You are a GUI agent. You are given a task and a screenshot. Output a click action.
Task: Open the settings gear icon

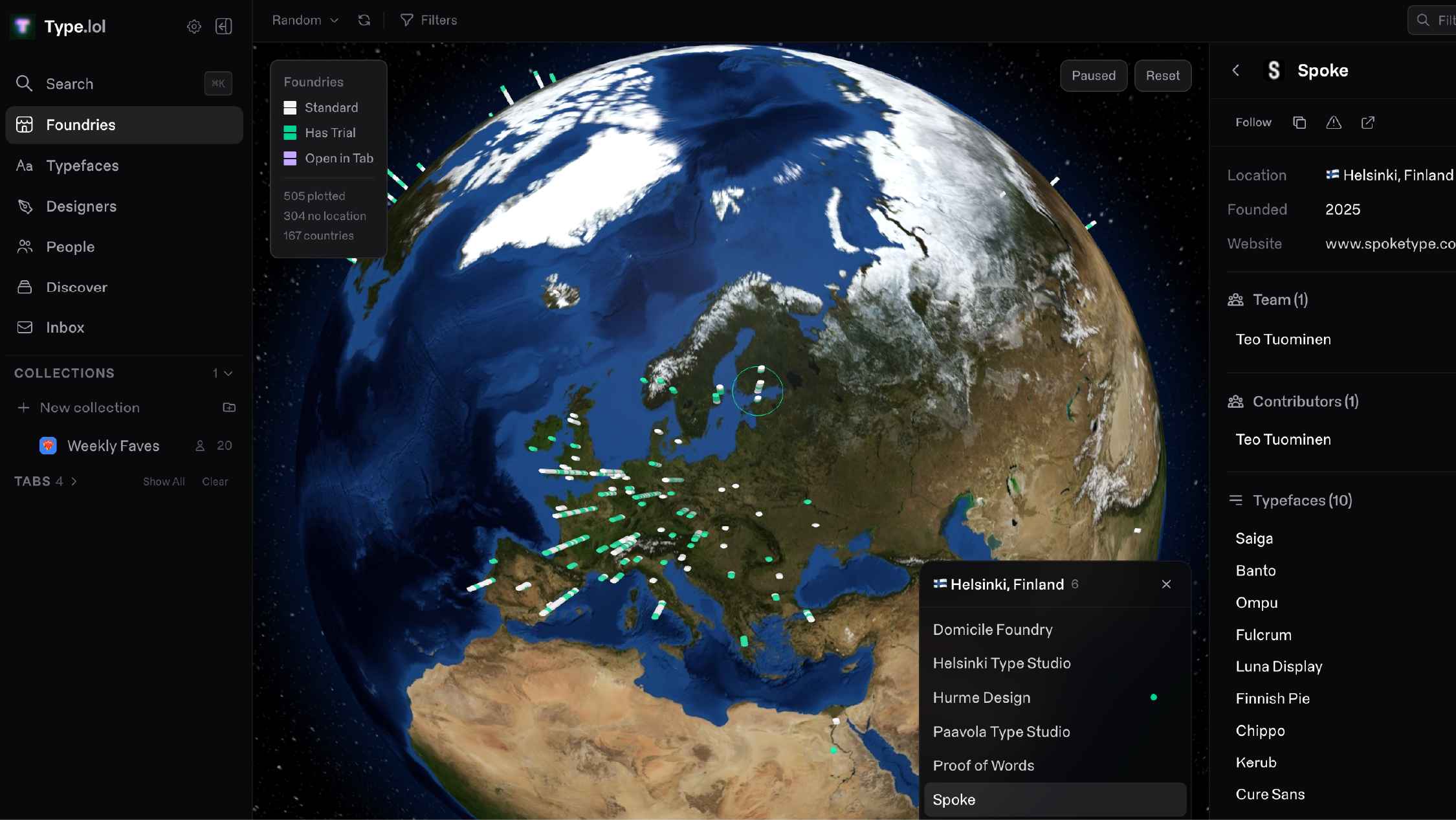point(194,27)
